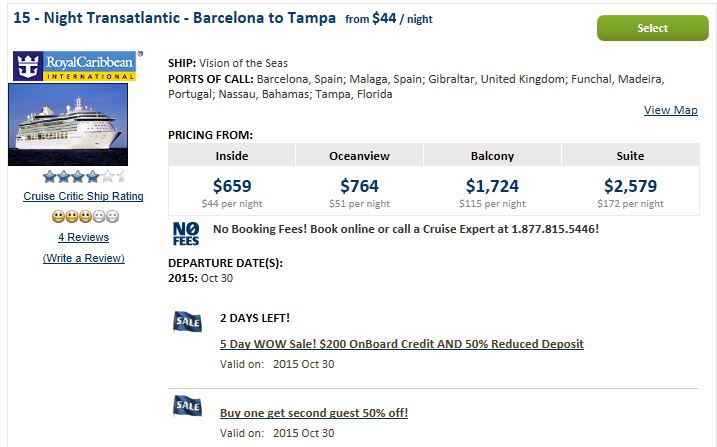
Task: Open the Cruise Critic Ship Rating link
Action: click(83, 196)
